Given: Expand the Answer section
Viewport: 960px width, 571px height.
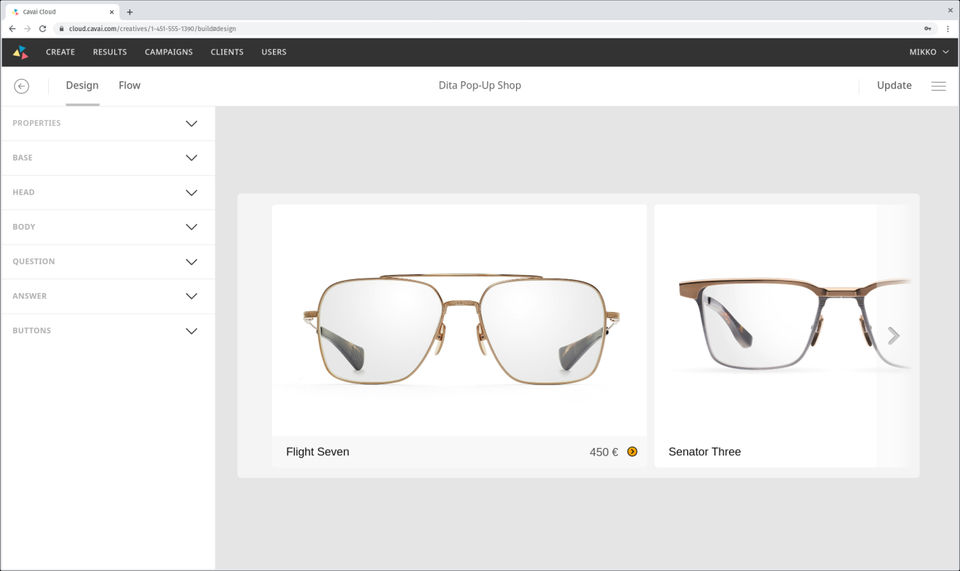Looking at the screenshot, I should [x=108, y=296].
